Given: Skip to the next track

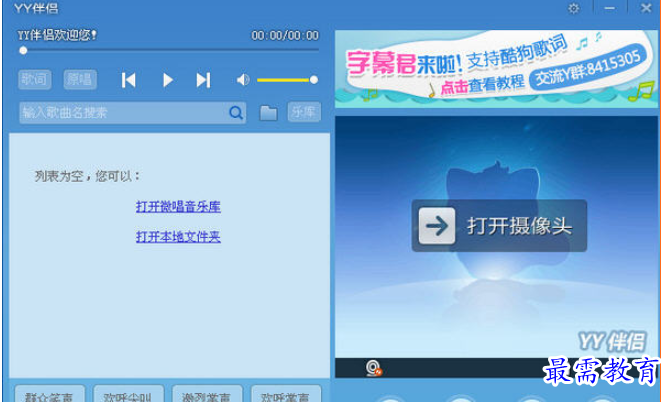Looking at the screenshot, I should (203, 80).
